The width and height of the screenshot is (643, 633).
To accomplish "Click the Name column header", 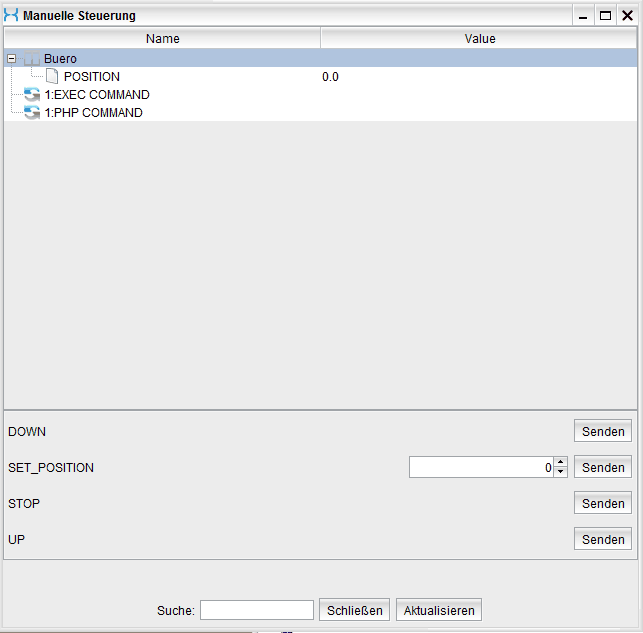I will tap(162, 39).
